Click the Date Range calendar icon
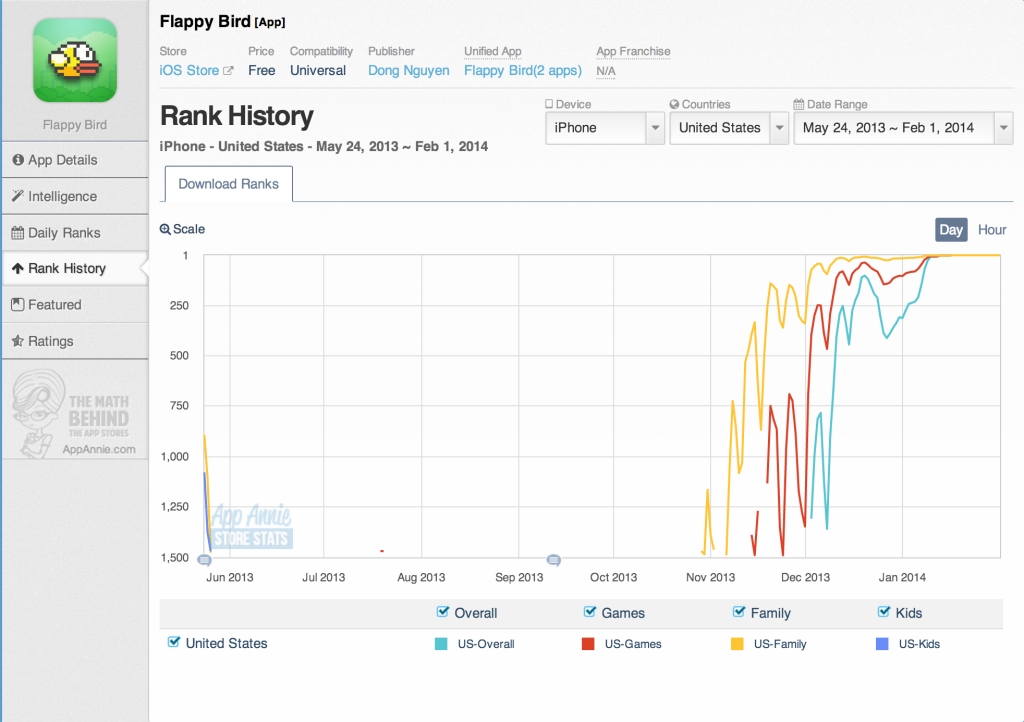Screen dimensions: 1024x722 click(x=799, y=104)
